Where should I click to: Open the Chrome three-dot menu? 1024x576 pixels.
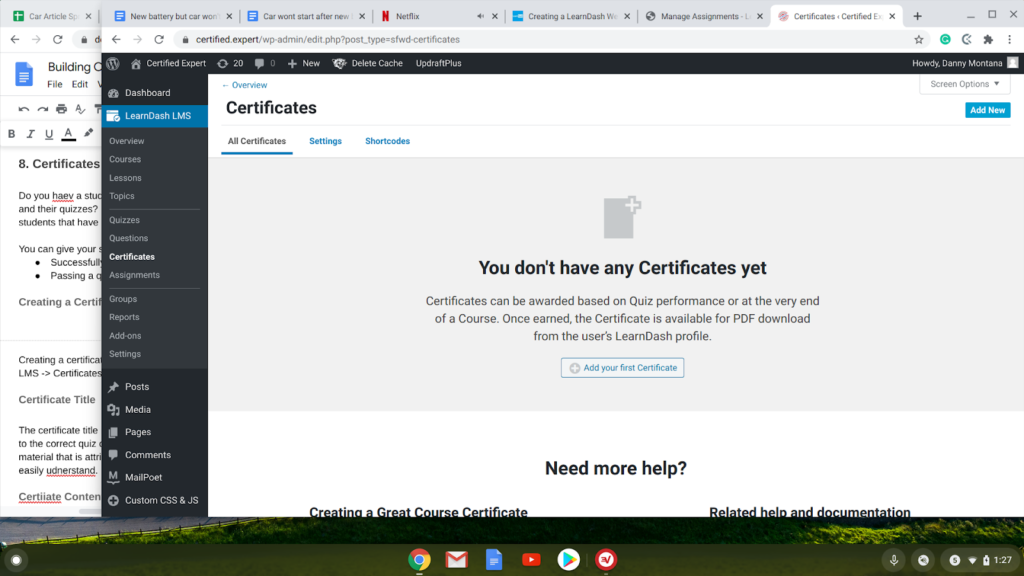click(1010, 40)
